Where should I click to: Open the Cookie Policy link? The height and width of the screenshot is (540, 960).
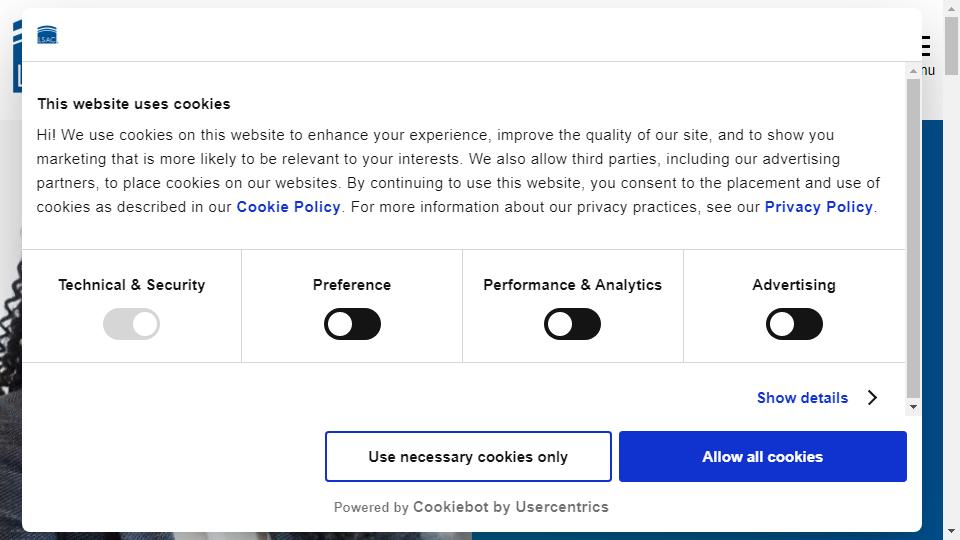[288, 207]
